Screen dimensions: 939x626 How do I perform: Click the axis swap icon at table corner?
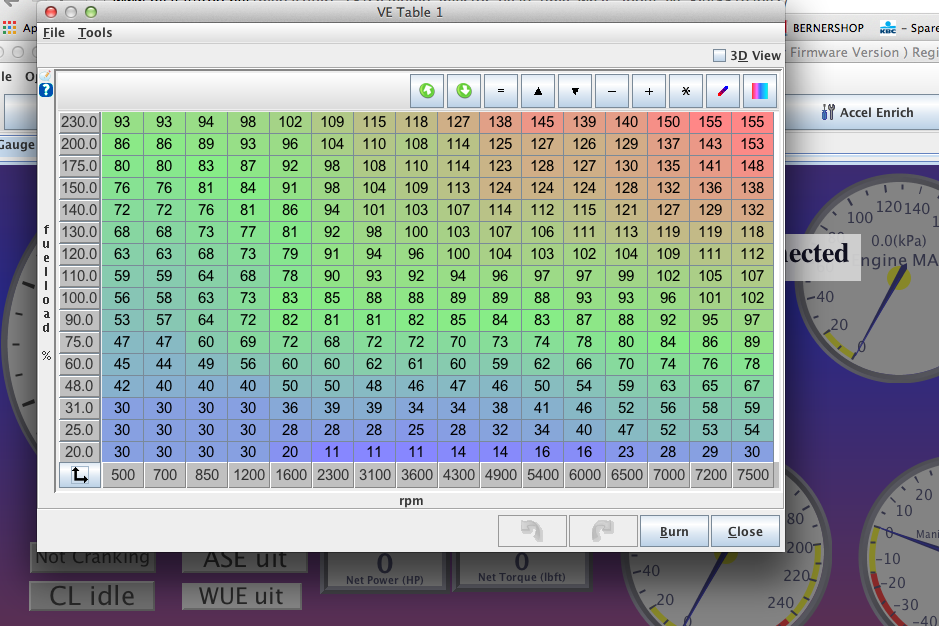pyautogui.click(x=79, y=476)
